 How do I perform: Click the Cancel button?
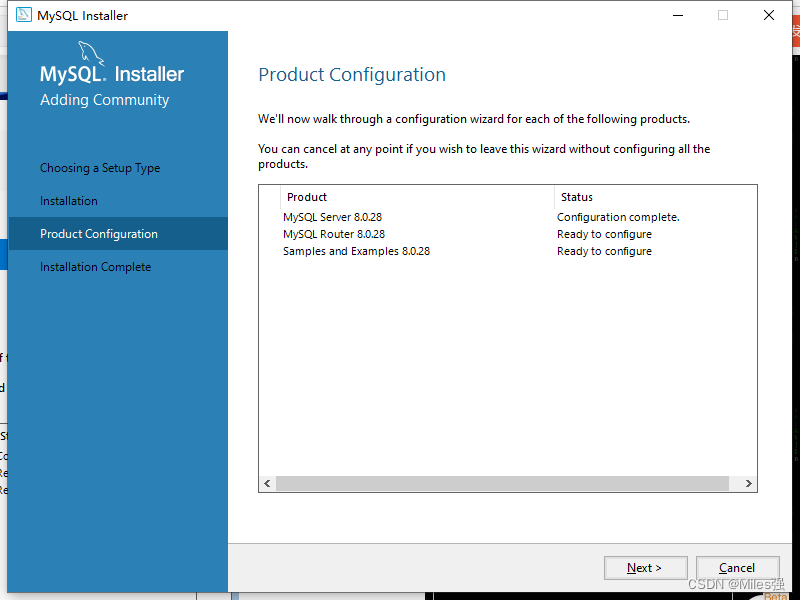click(x=737, y=568)
